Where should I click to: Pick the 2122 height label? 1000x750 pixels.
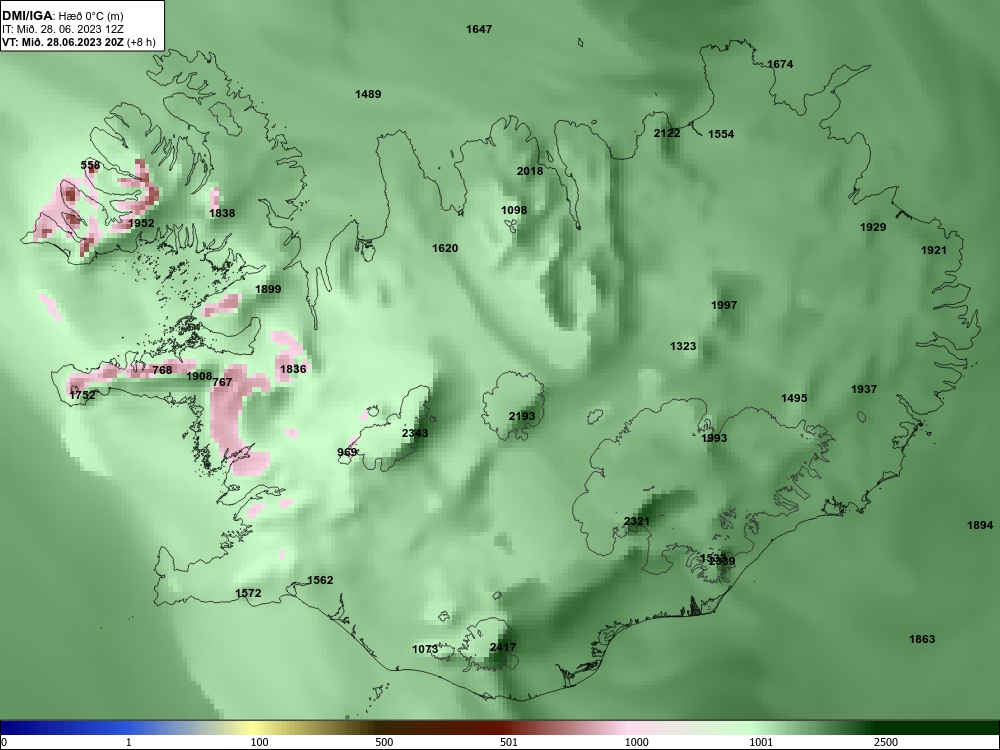(x=667, y=133)
